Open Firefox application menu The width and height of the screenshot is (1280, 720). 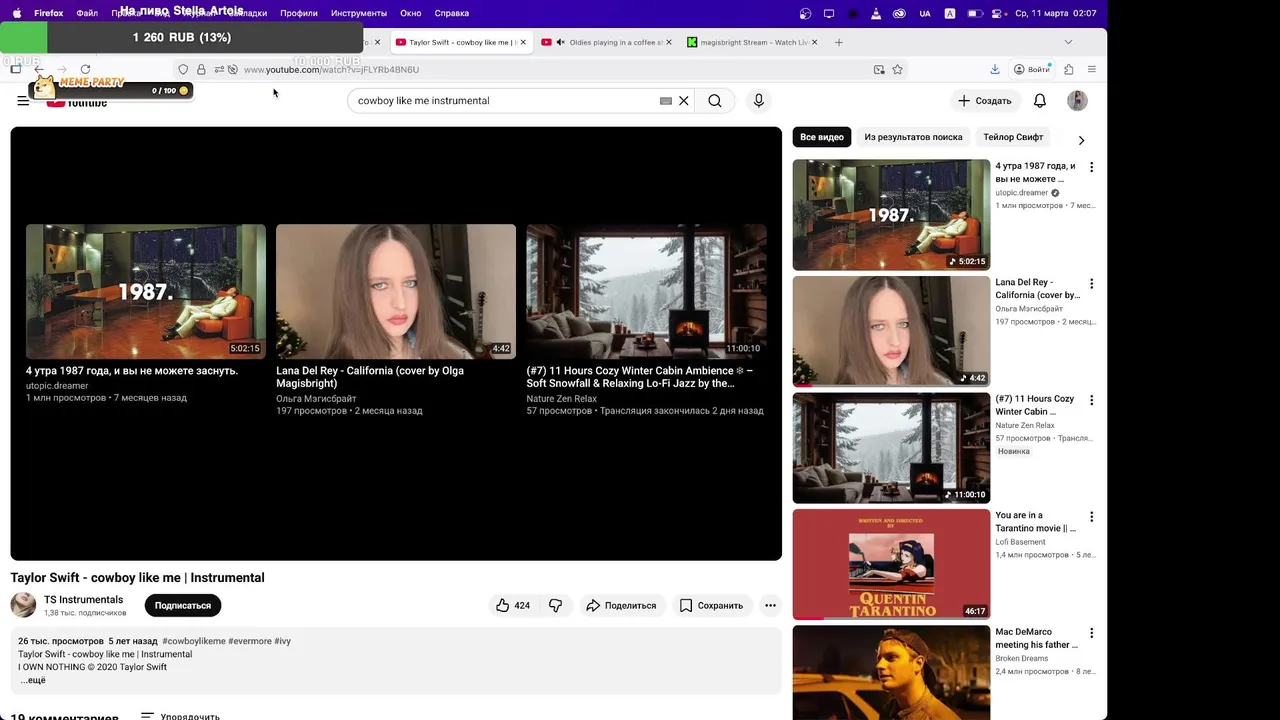[x=1092, y=69]
